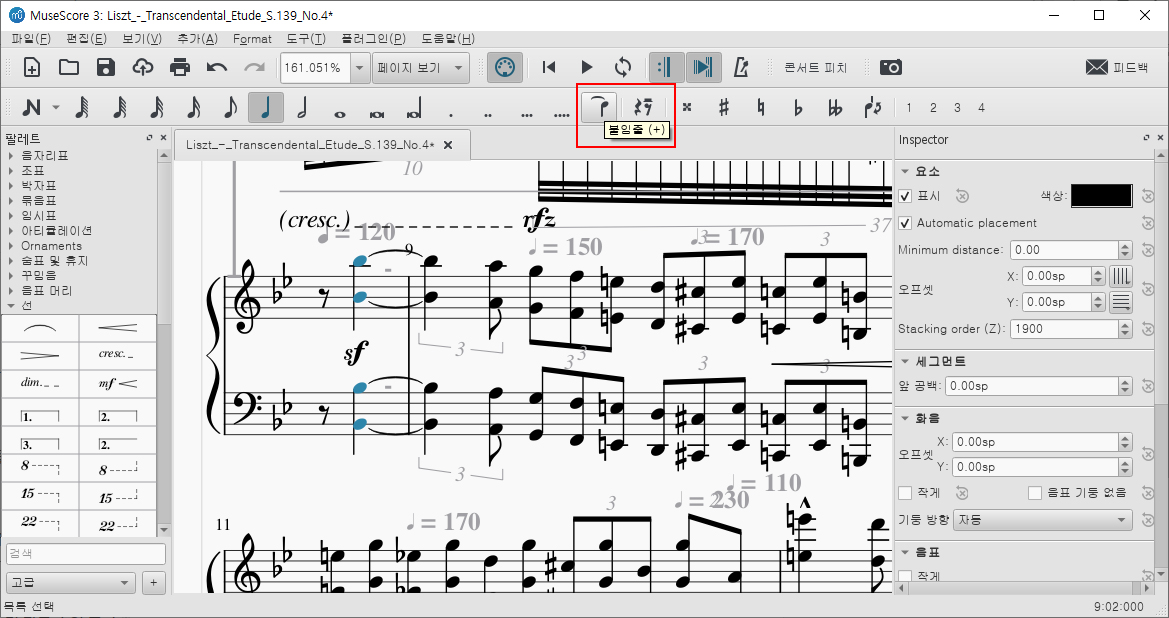Open the 플러그인 menu
Image resolution: width=1169 pixels, height=618 pixels.
374,39
